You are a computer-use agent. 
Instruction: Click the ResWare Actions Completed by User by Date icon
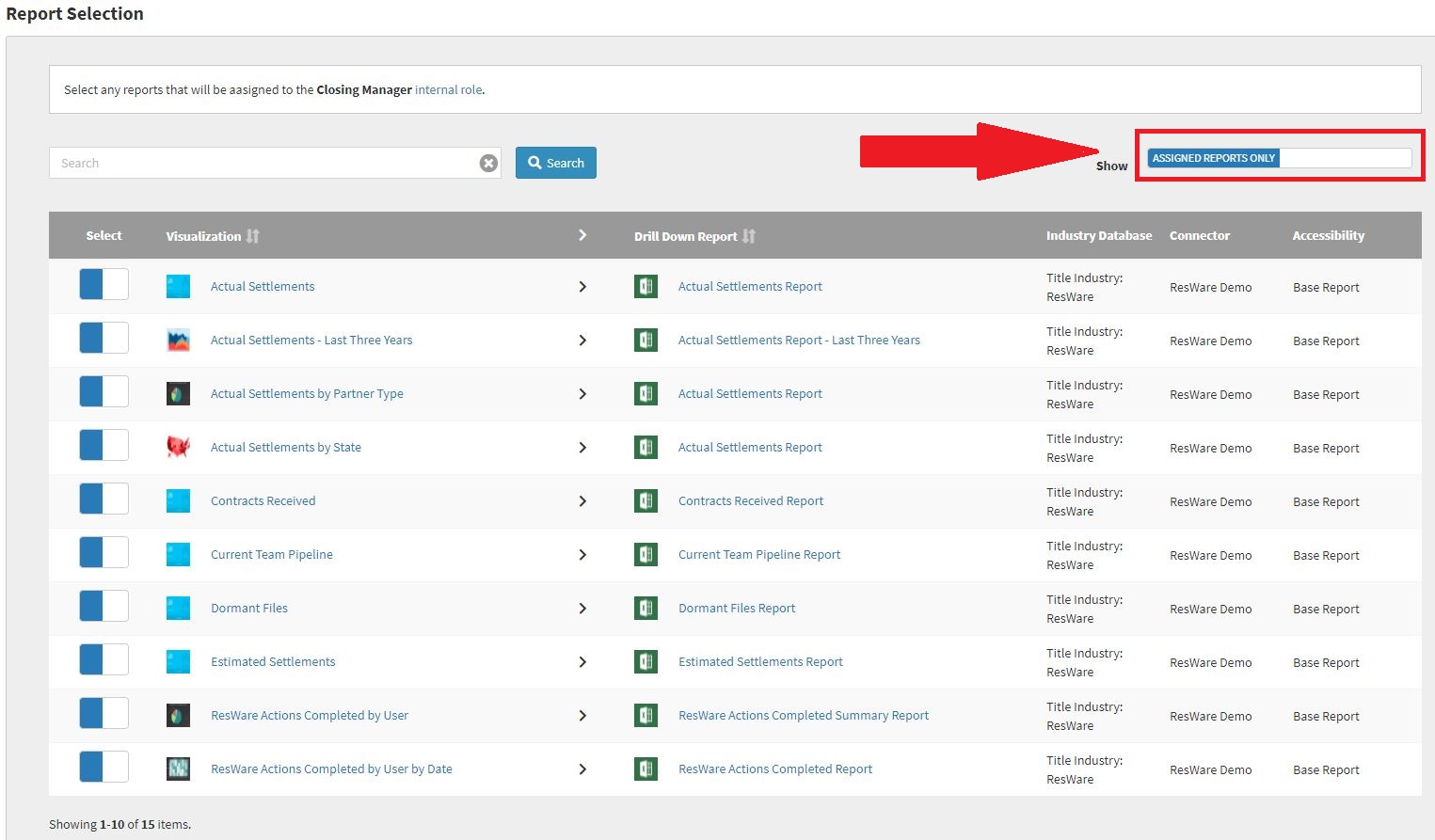click(x=178, y=769)
